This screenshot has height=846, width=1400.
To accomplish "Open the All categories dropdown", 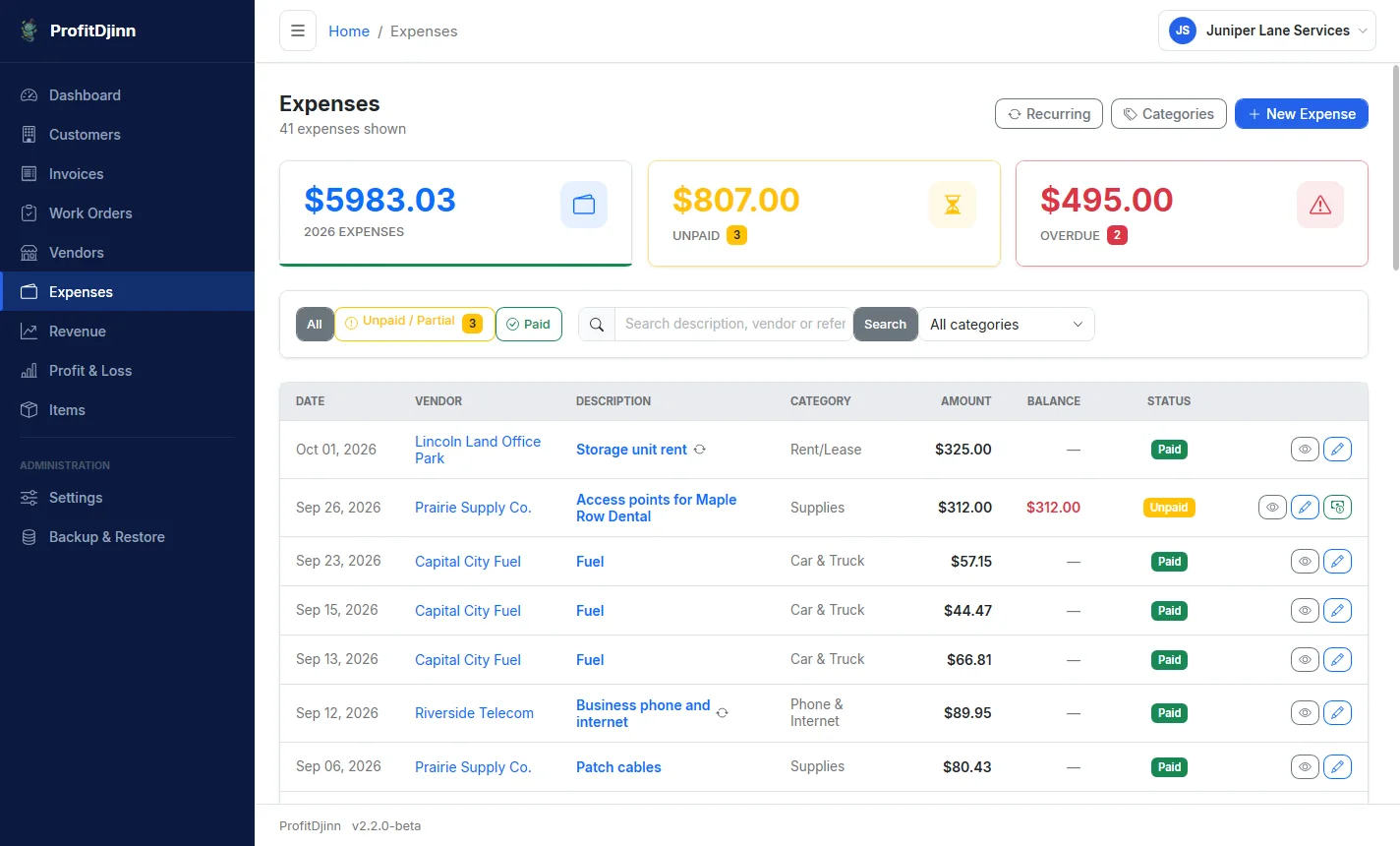I will click(x=1007, y=325).
